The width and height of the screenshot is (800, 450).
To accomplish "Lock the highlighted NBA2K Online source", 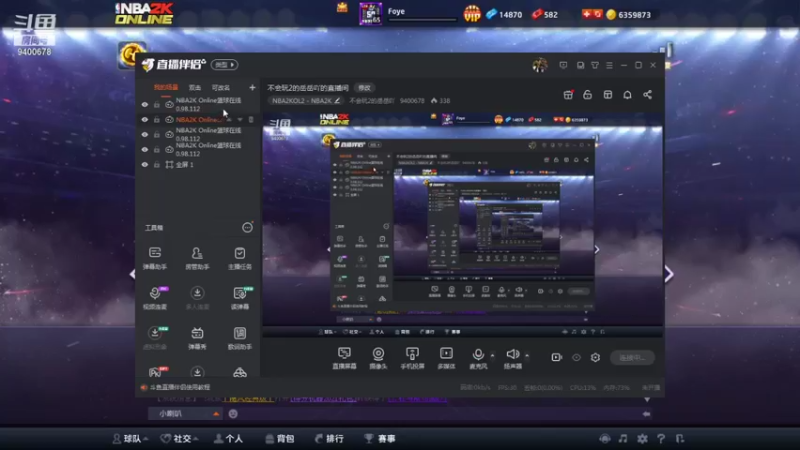I will tap(157, 119).
